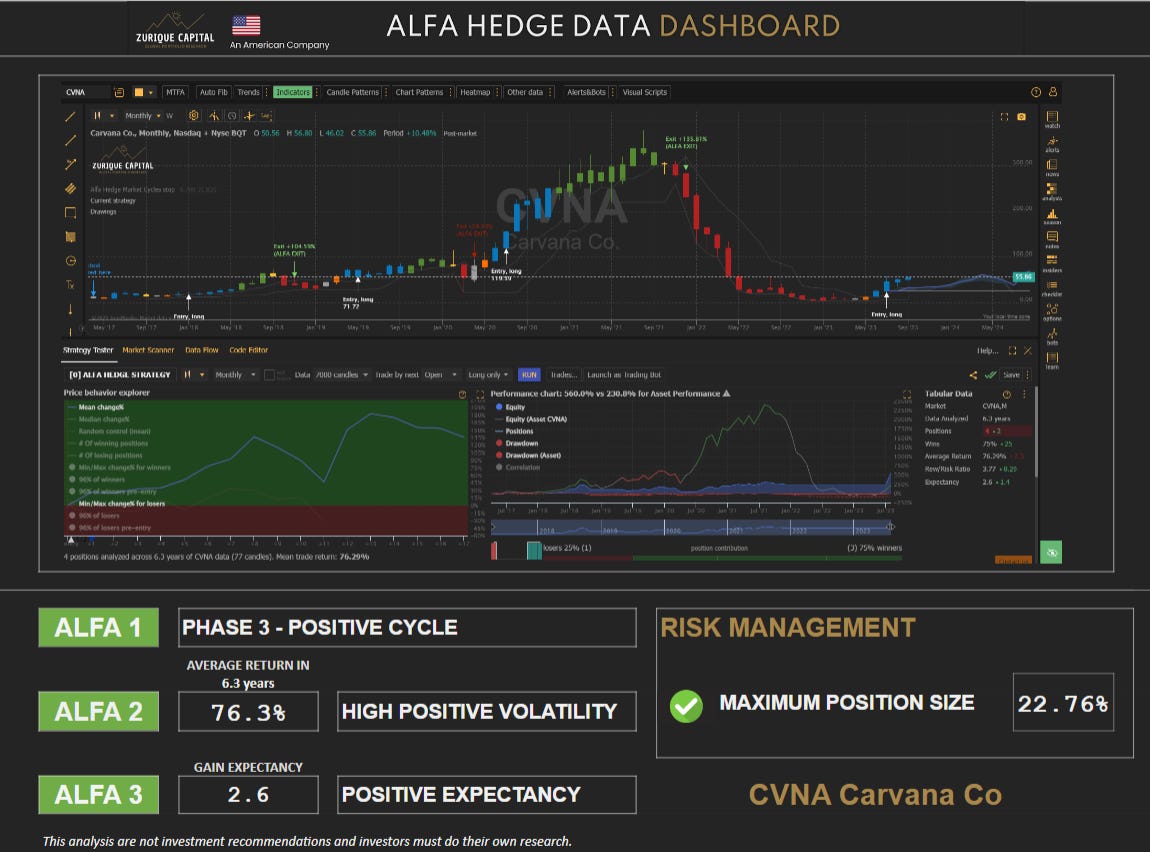This screenshot has width=1150, height=852.
Task: Open the checklist sidebar icon
Action: pos(1052,288)
